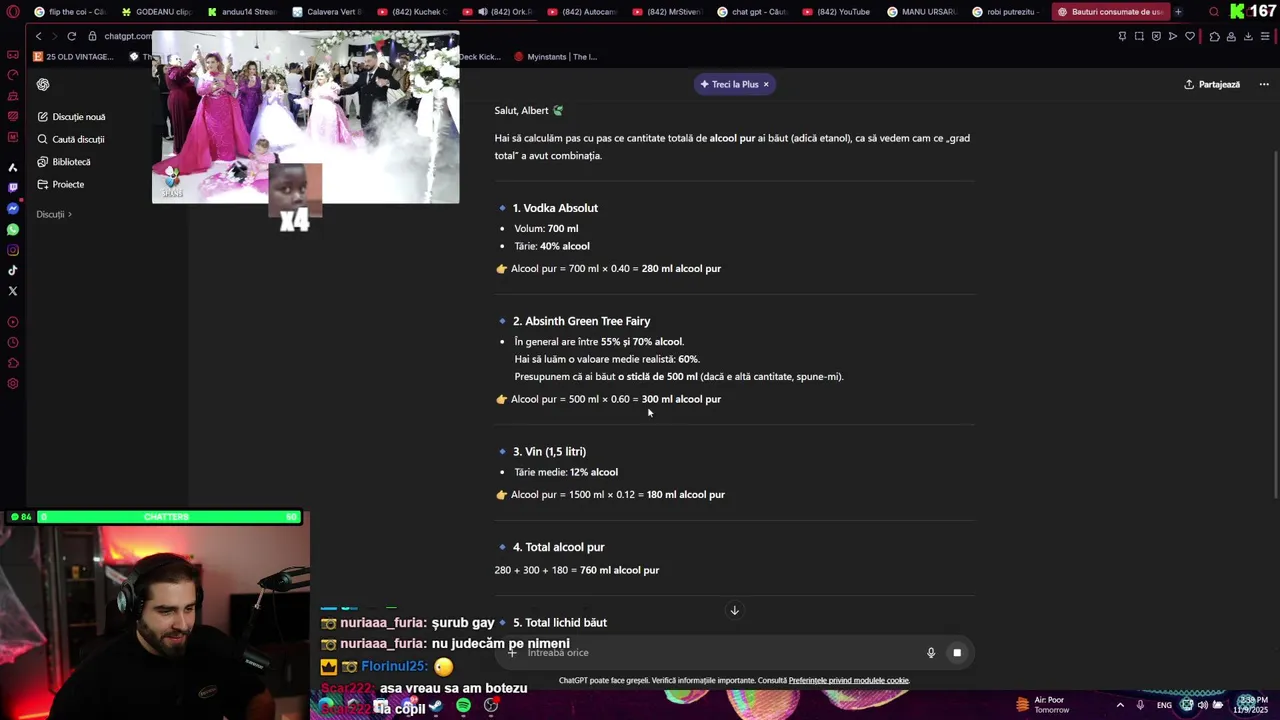The image size is (1280, 720).
Task: Switch to the (842) Ork tab
Action: tap(496, 12)
